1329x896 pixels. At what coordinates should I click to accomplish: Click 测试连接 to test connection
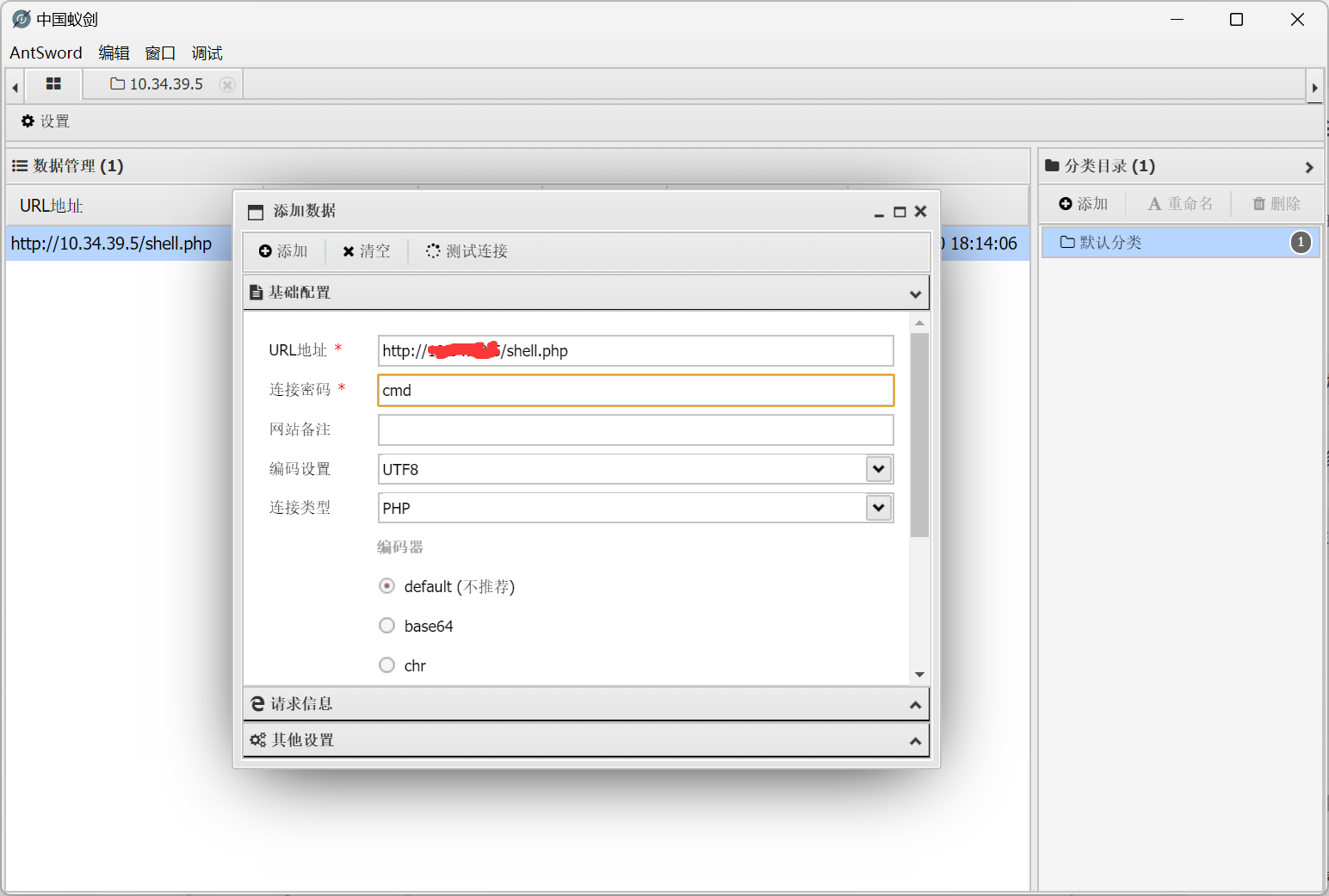(467, 251)
